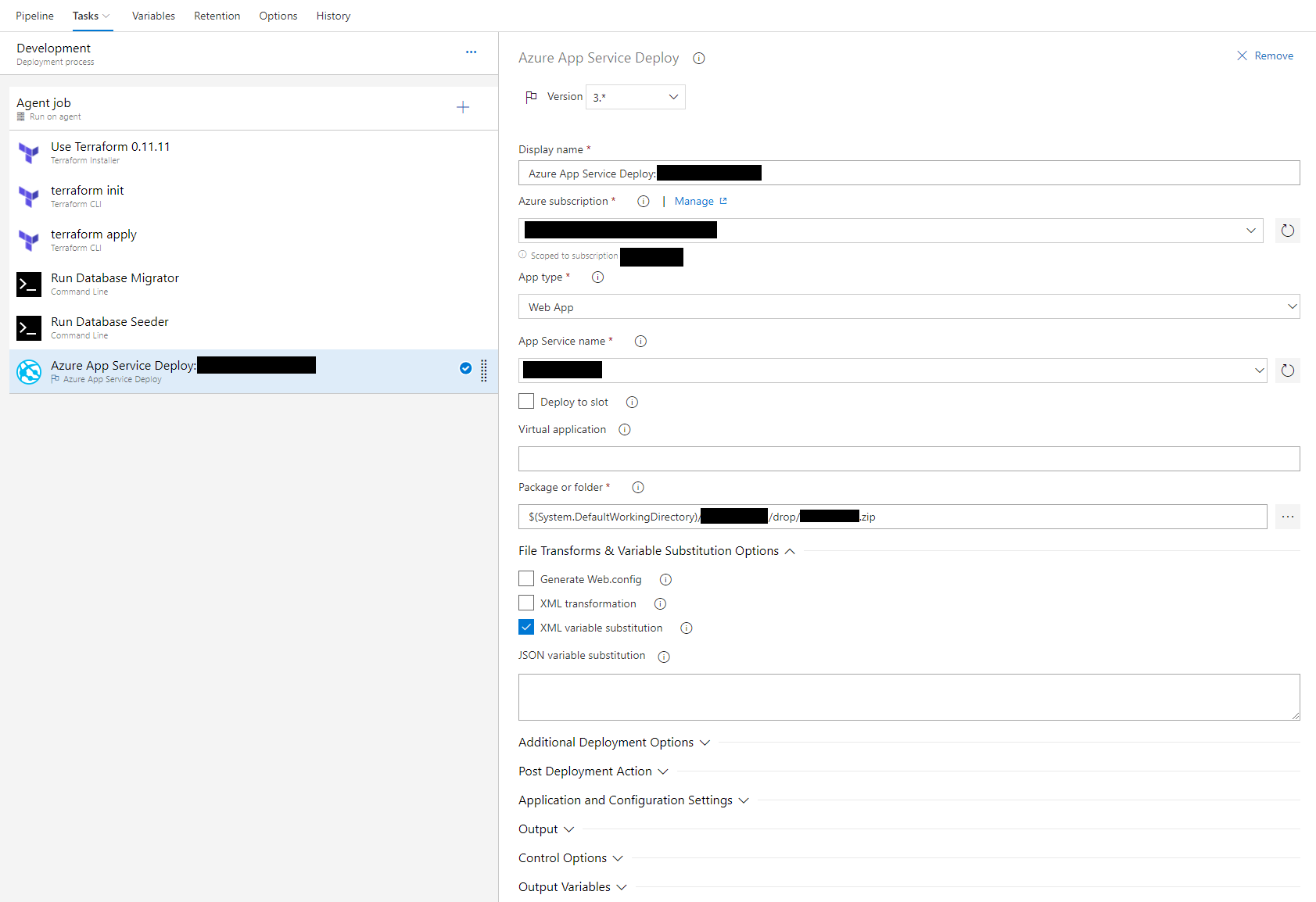
Task: Expand the Control Options section
Action: click(571, 858)
